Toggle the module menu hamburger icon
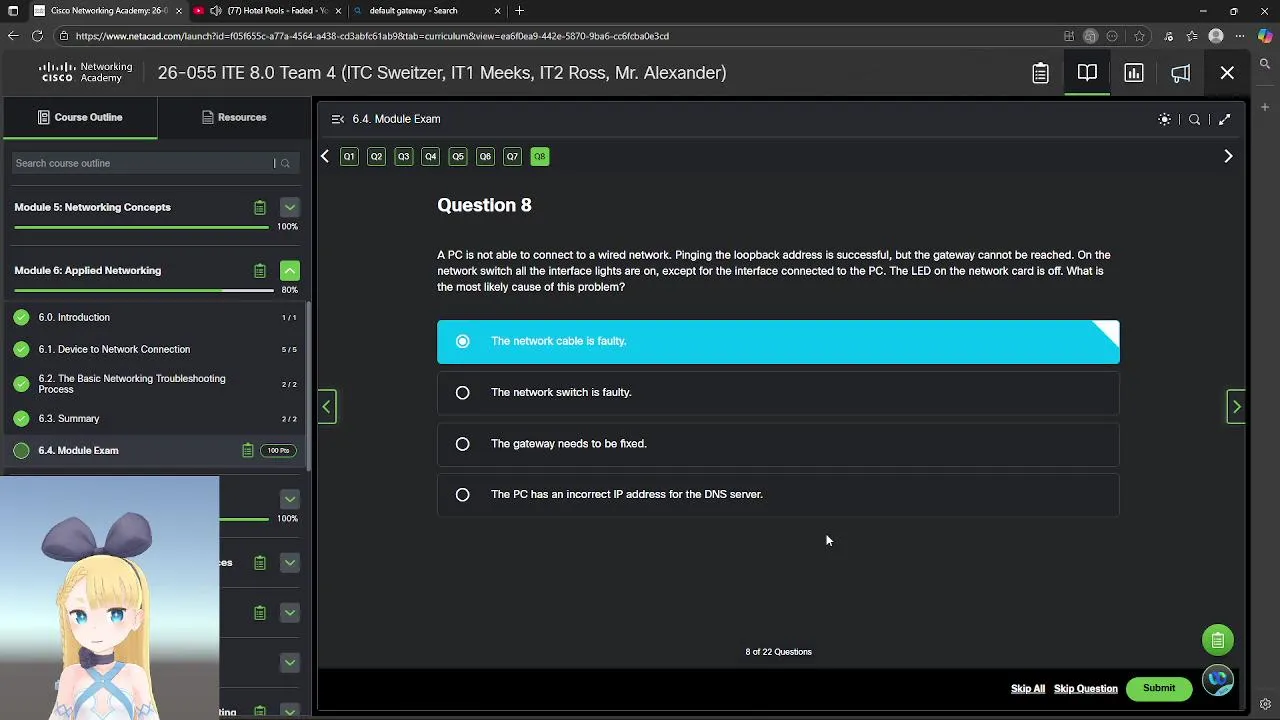1280x720 pixels. click(x=338, y=119)
